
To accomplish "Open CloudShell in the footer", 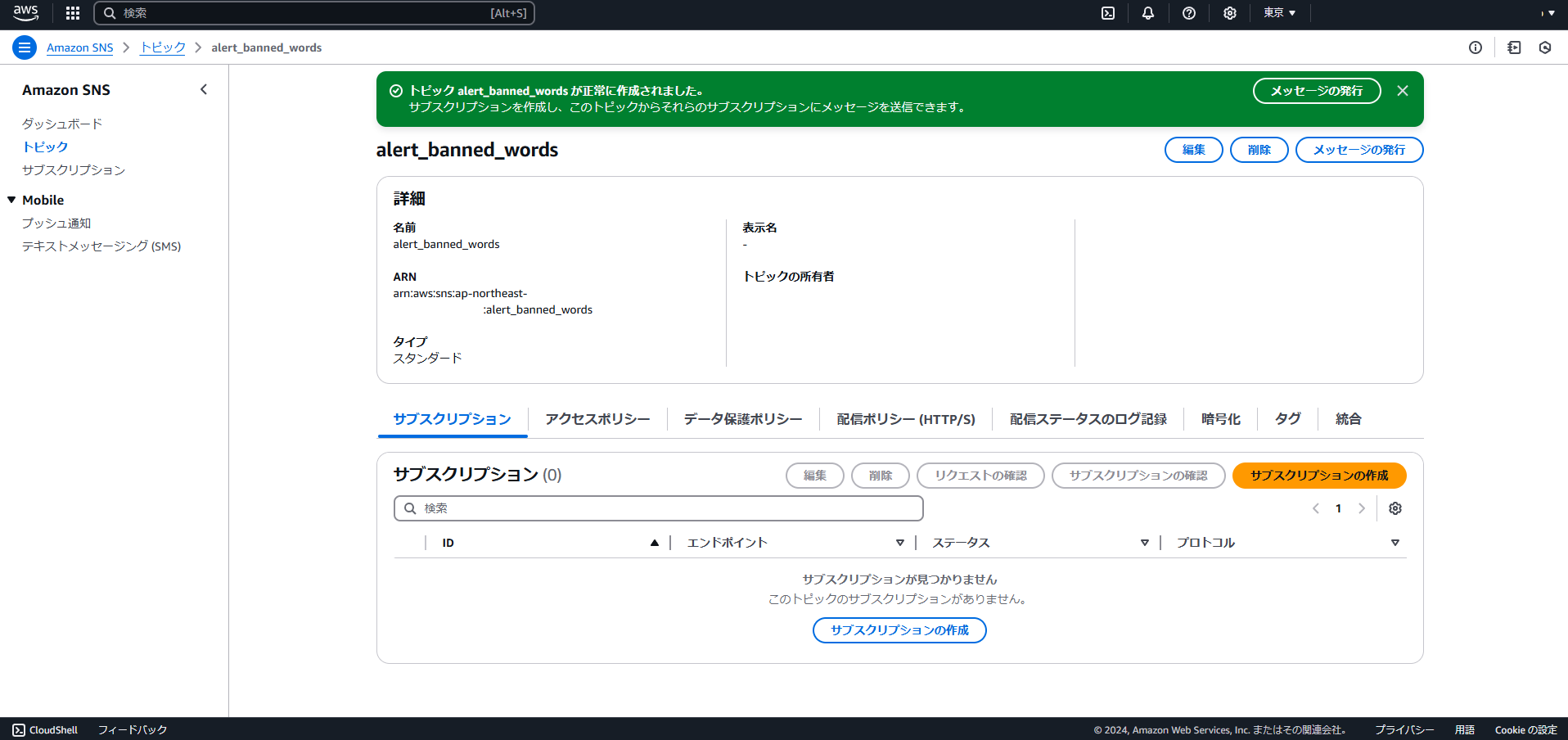I will 45,729.
